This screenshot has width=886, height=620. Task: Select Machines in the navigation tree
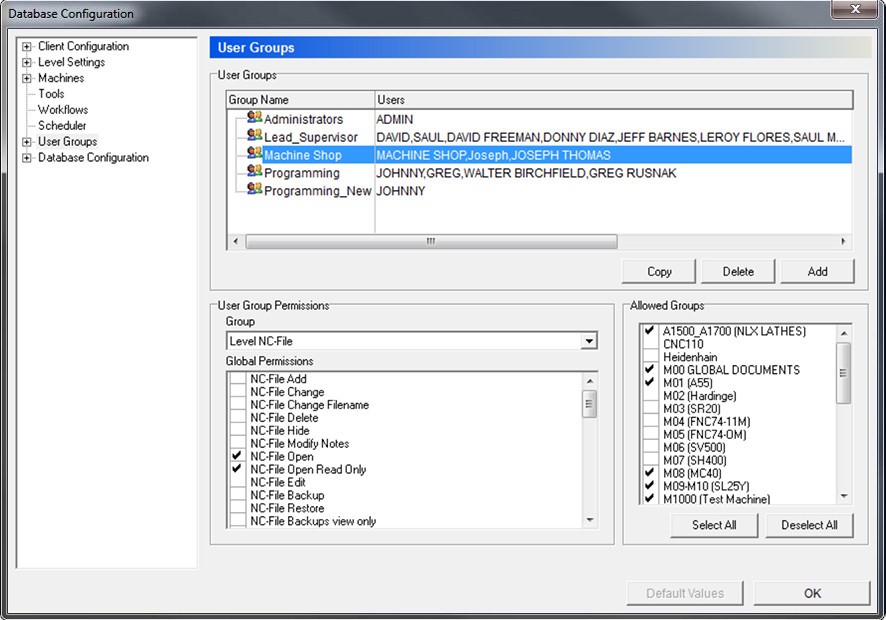coord(61,78)
